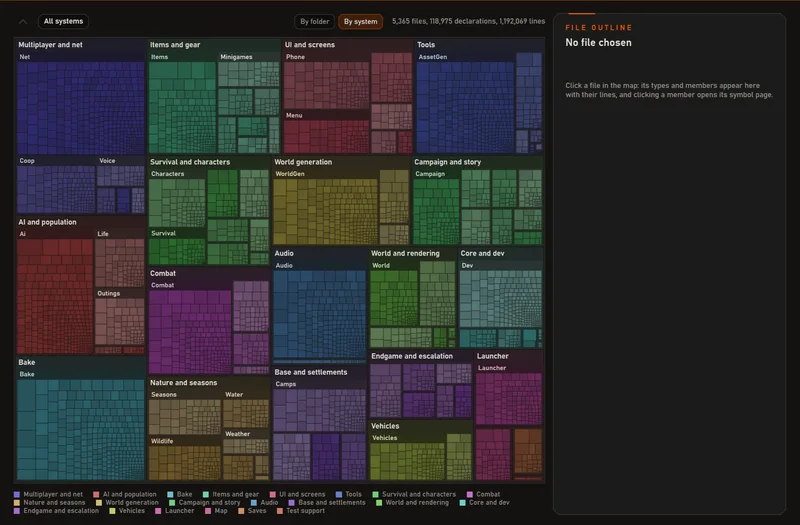Open the UI and screens treemap header
The image size is (800, 525).
tap(310, 45)
